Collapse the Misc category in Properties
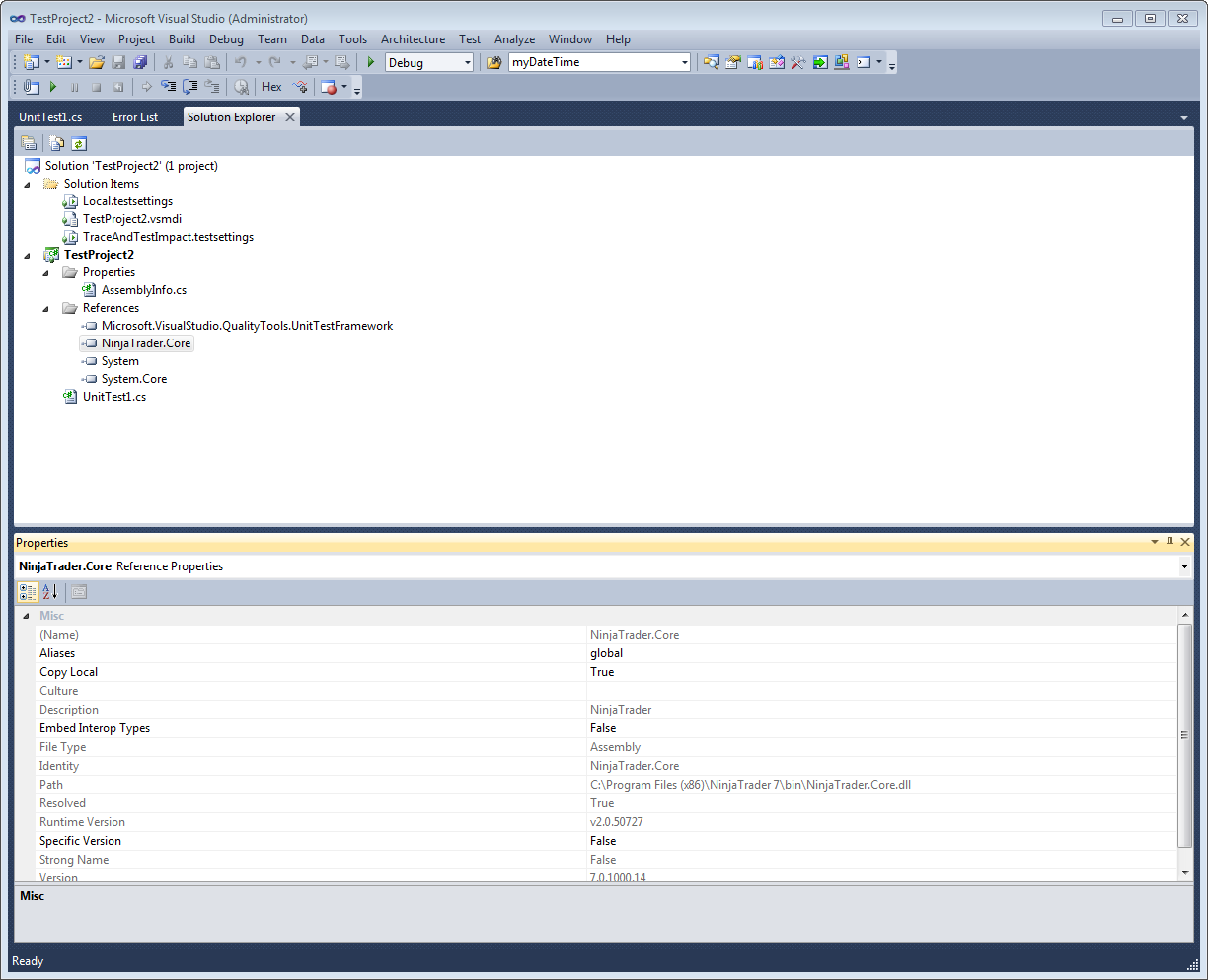This screenshot has width=1208, height=980. click(27, 616)
